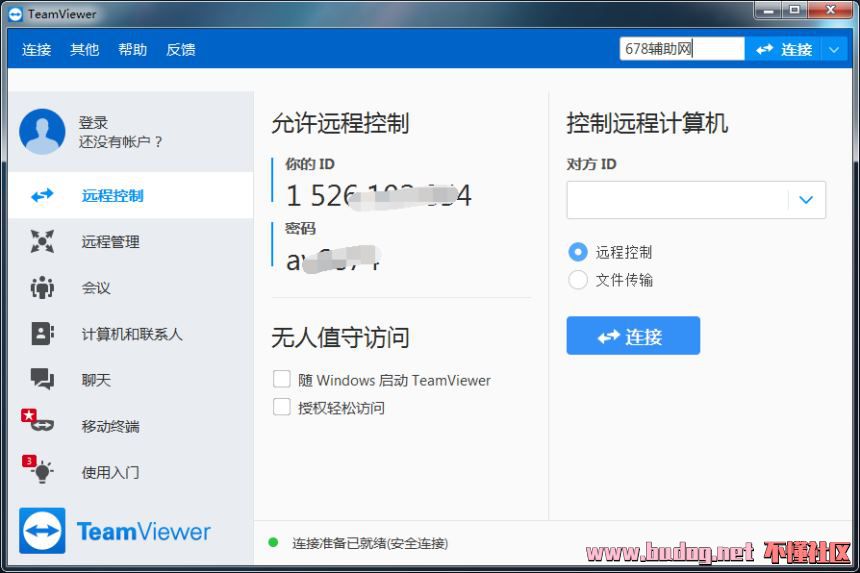Click the large blue 连接 button
This screenshot has width=860, height=573.
(633, 336)
